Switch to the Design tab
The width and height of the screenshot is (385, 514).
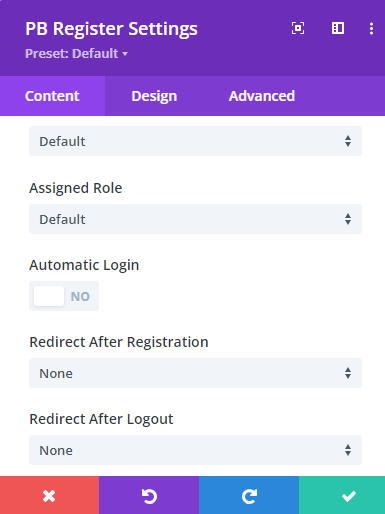point(154,96)
